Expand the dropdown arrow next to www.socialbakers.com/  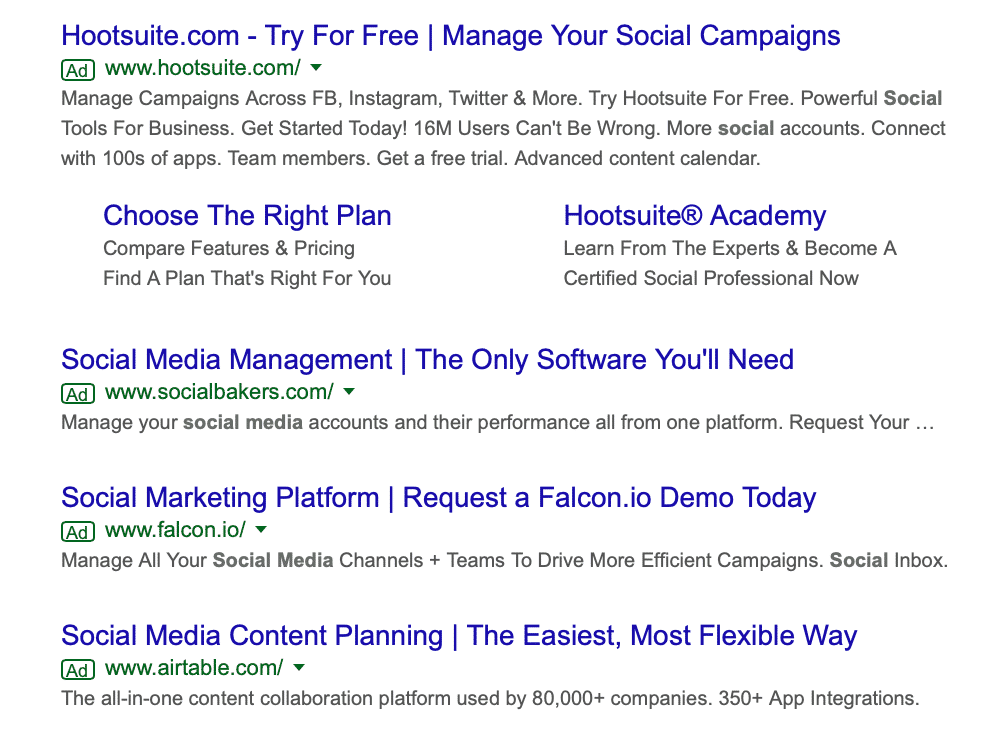point(349,391)
